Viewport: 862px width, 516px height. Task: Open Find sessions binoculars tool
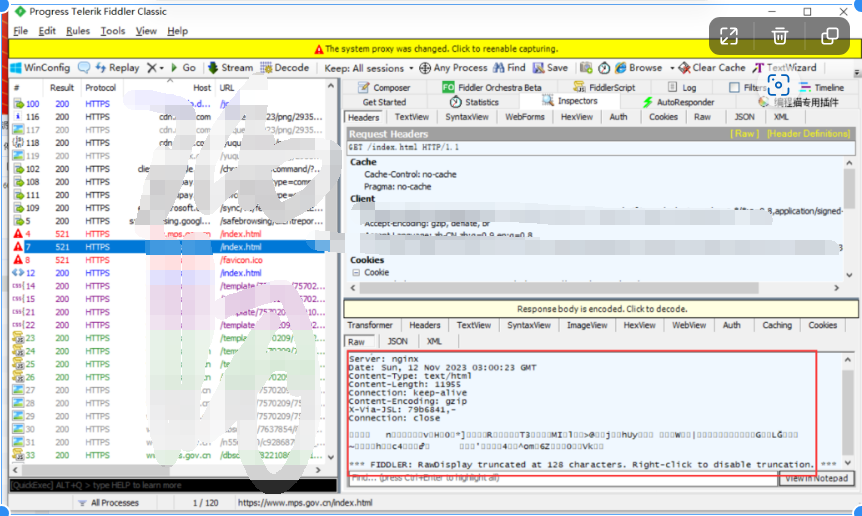point(509,68)
